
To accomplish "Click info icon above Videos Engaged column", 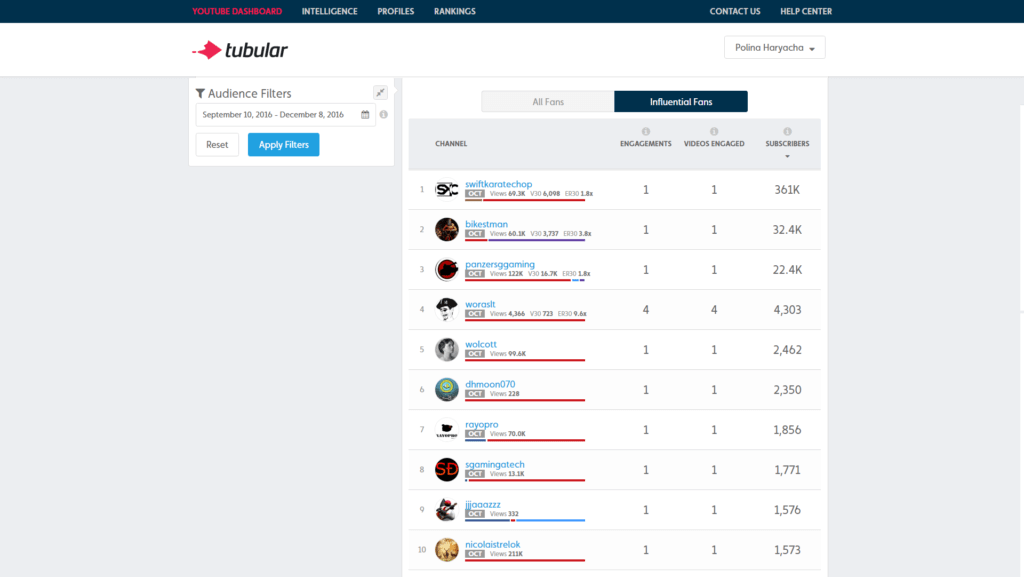I will (714, 131).
